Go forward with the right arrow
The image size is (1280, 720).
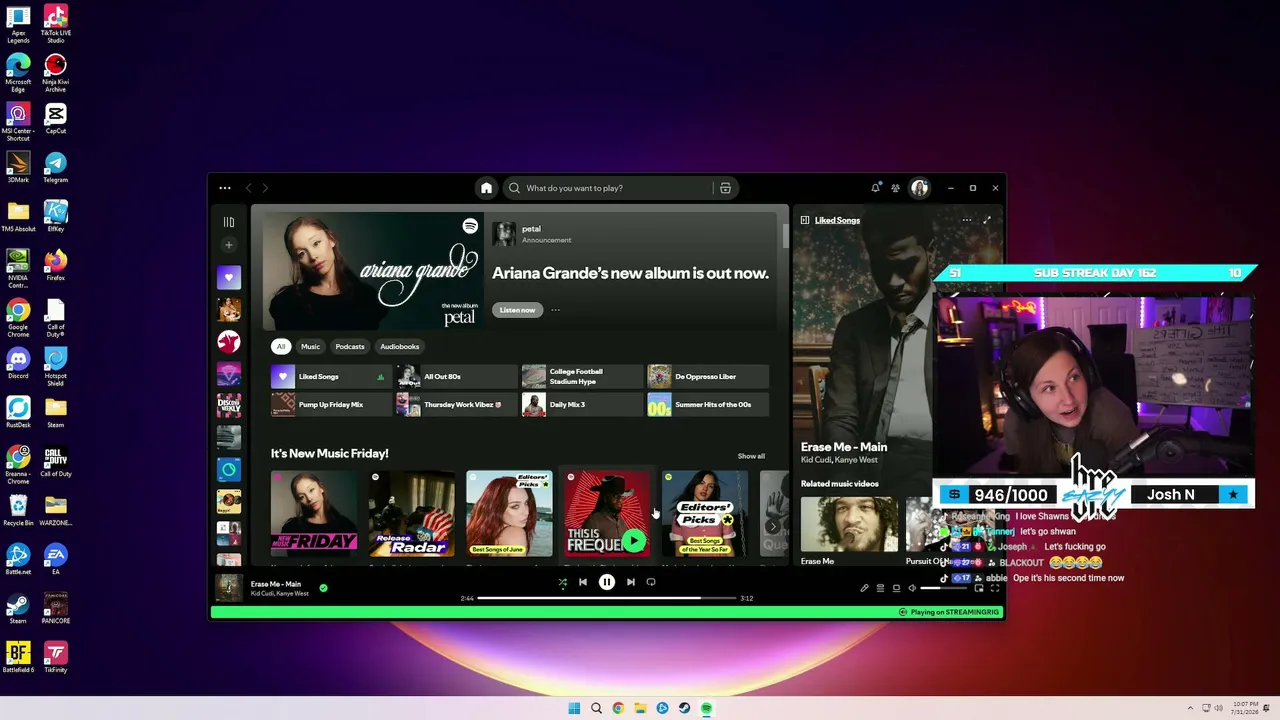pos(265,188)
